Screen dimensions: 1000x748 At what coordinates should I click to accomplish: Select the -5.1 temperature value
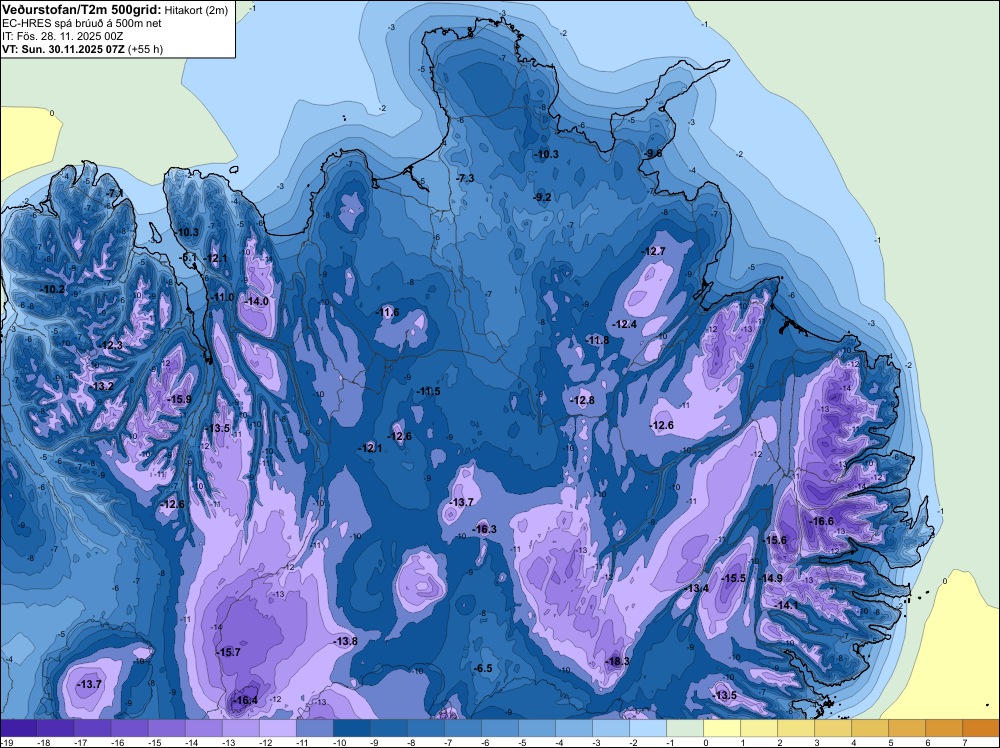click(x=188, y=258)
